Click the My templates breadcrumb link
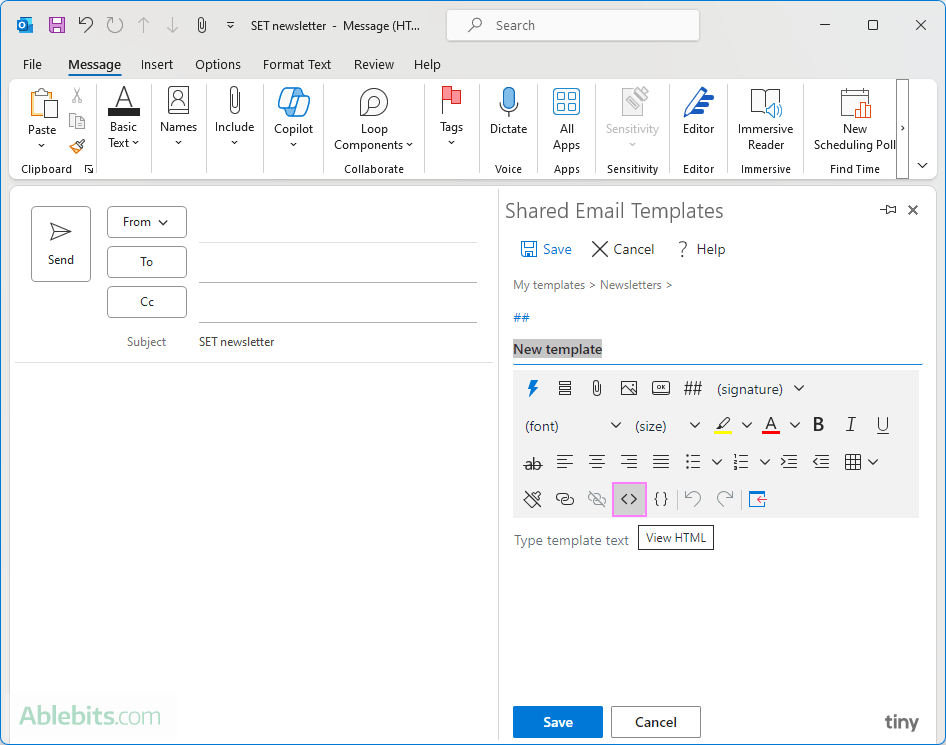The width and height of the screenshot is (946, 745). click(x=549, y=284)
